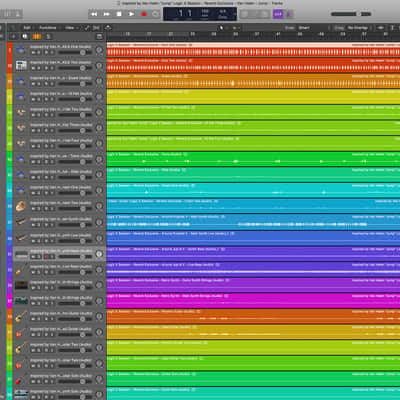Stop playback with the square Stop button
The width and height of the screenshot is (400, 400).
tap(119, 14)
